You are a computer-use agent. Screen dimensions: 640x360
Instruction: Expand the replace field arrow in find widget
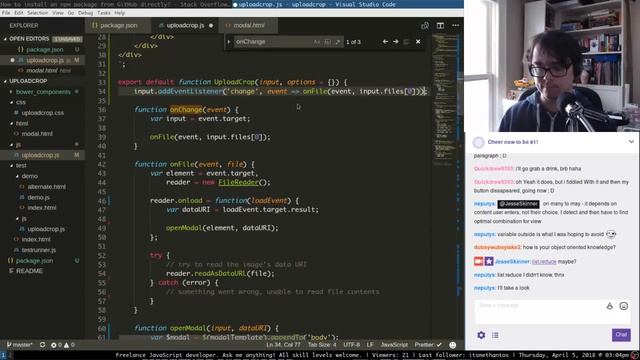[x=229, y=42]
